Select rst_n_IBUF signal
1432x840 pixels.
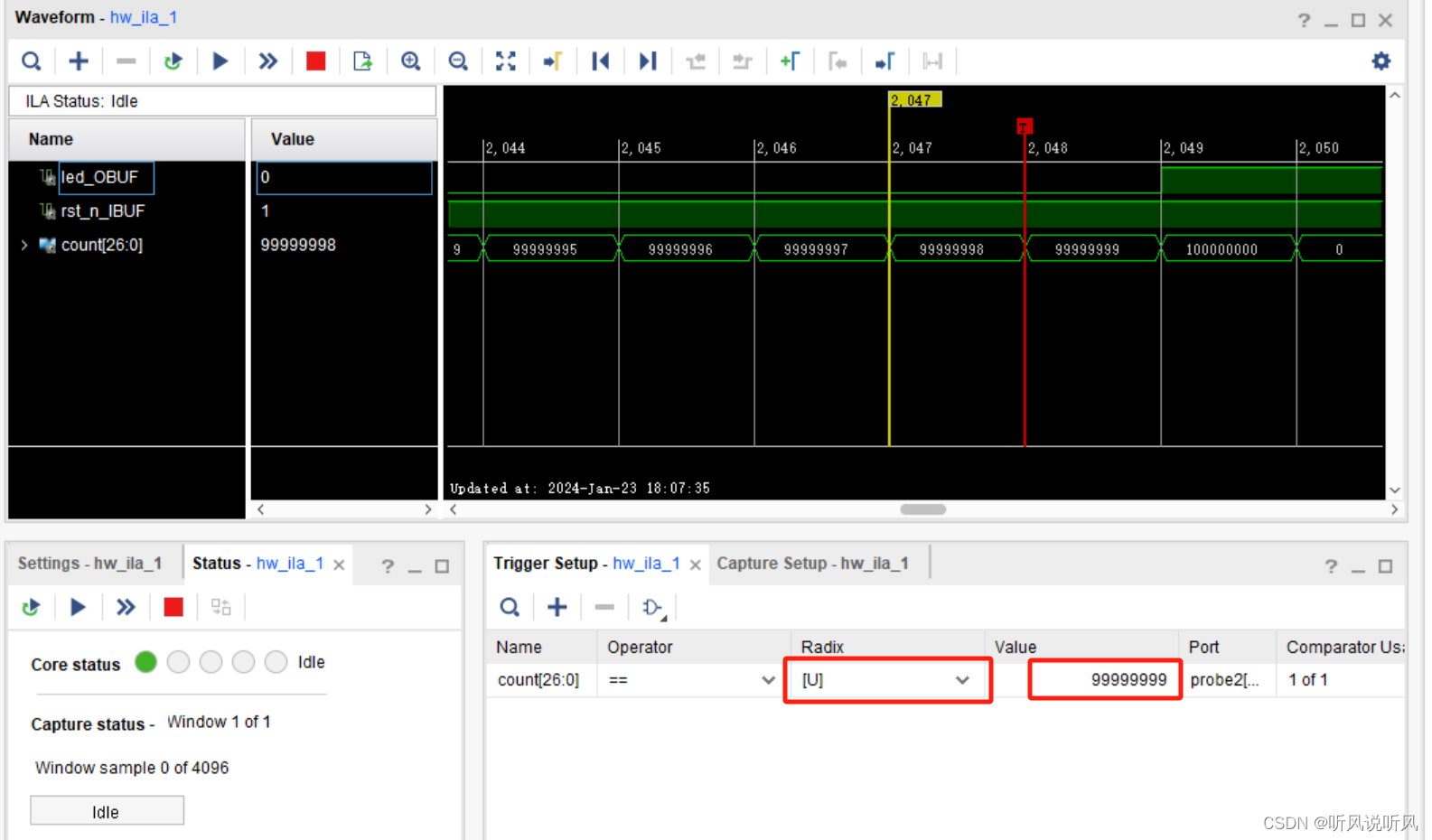[x=102, y=211]
